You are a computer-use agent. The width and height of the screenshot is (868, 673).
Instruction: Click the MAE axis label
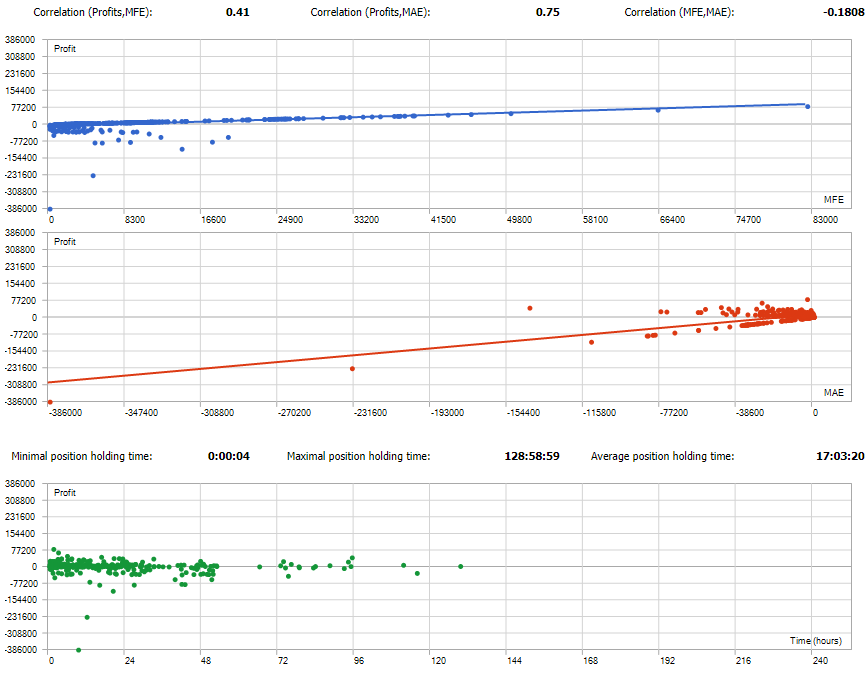coord(835,393)
